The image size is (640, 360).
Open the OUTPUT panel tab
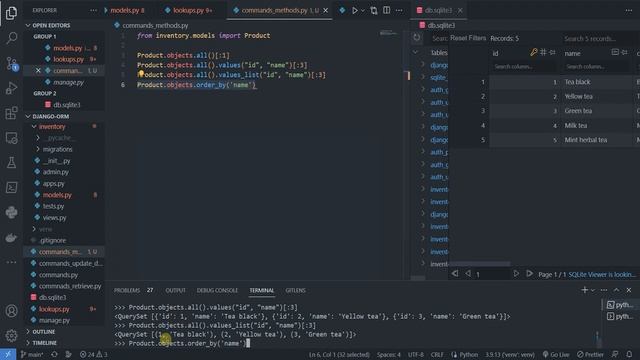[x=176, y=290]
